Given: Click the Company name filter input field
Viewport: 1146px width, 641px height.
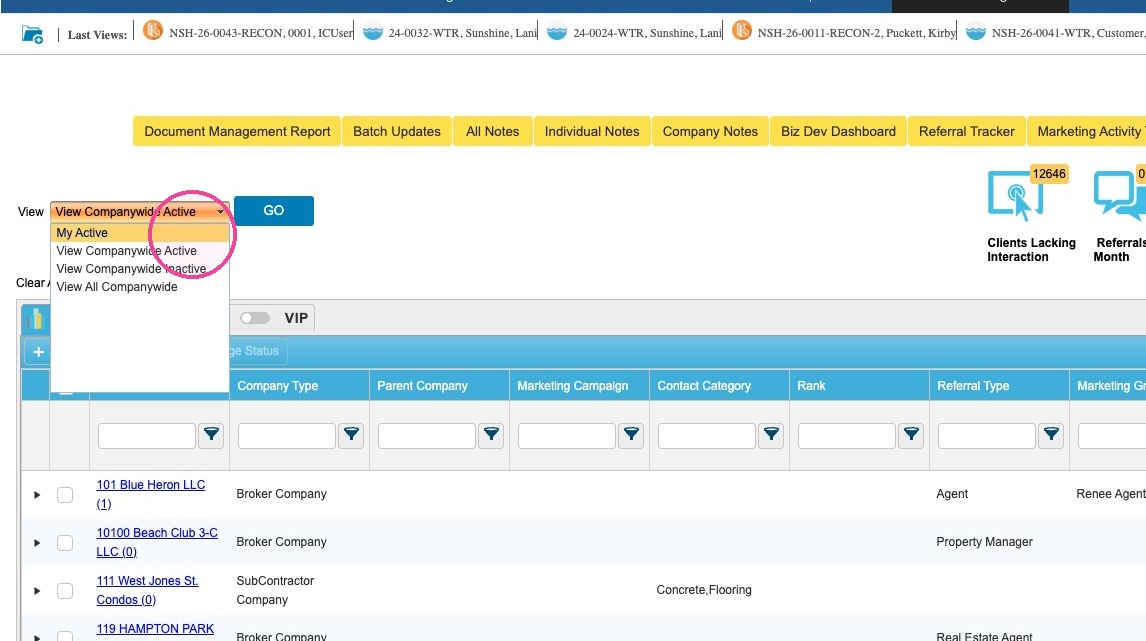Looking at the screenshot, I should [x=147, y=436].
